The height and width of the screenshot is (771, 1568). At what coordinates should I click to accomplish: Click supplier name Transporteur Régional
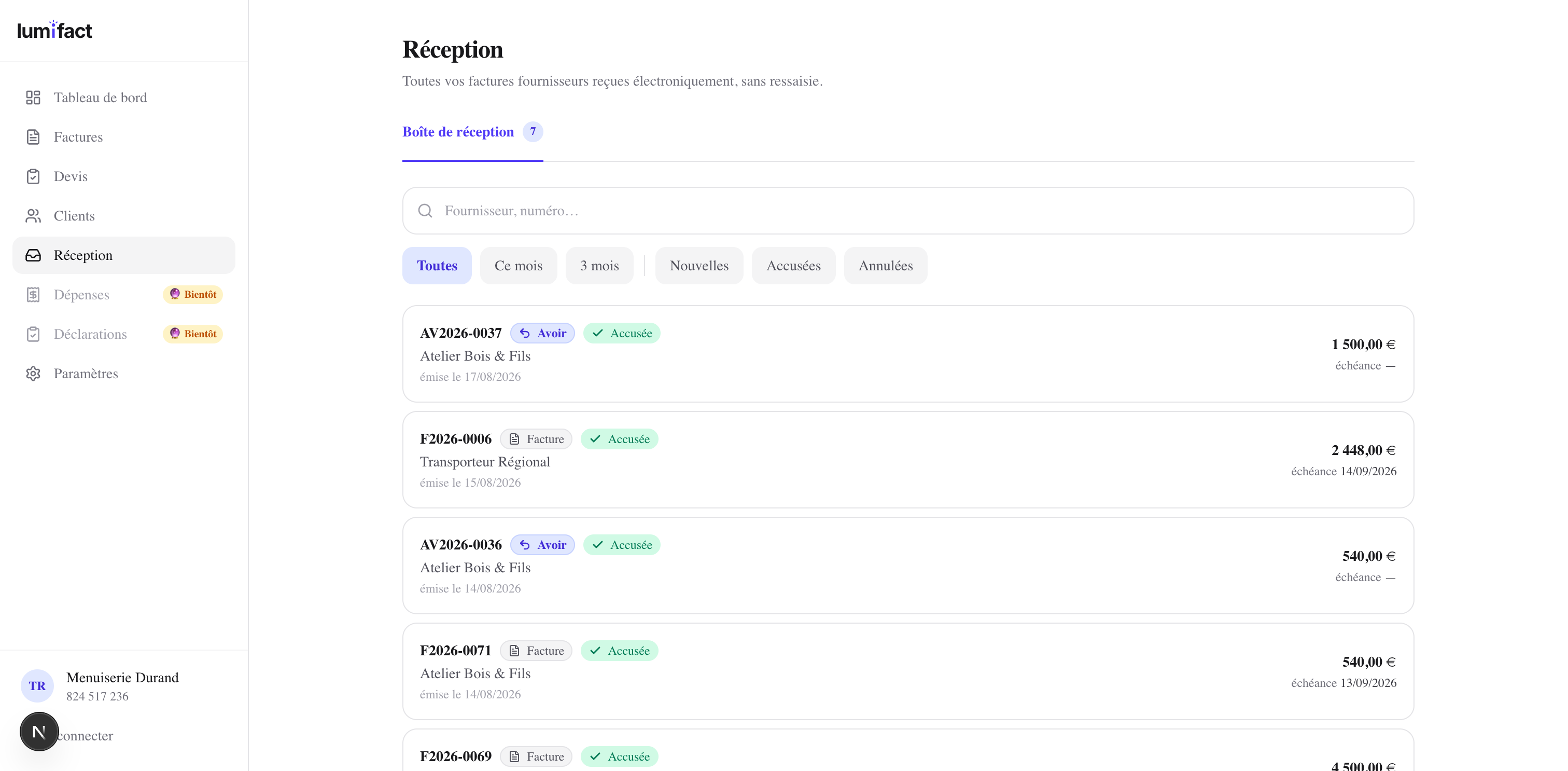484,462
